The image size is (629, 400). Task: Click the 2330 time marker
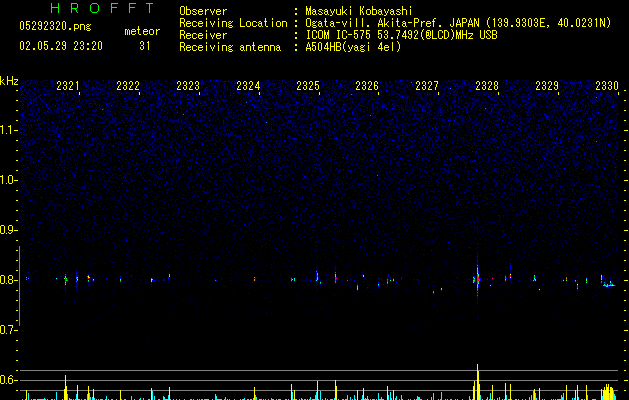click(607, 85)
